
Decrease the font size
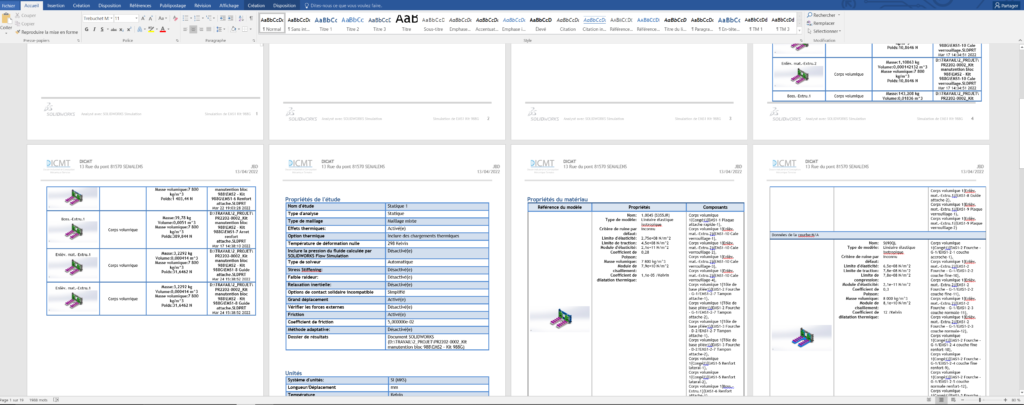pos(151,18)
